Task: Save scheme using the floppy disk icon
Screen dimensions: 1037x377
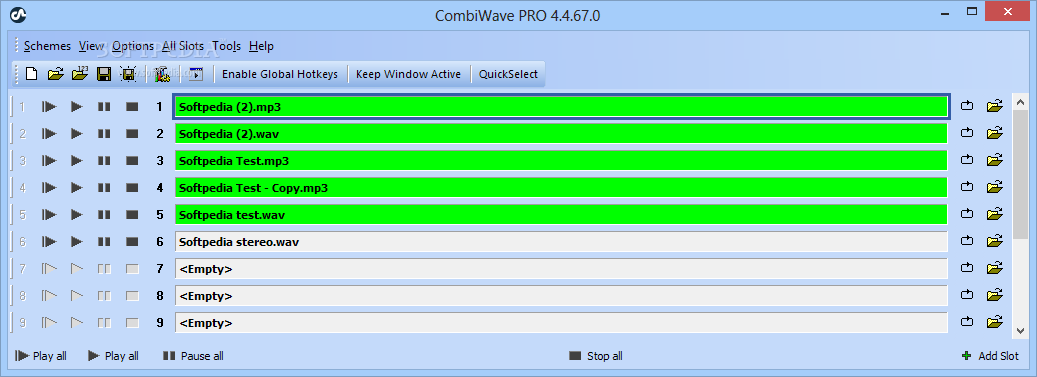Action: tap(104, 74)
